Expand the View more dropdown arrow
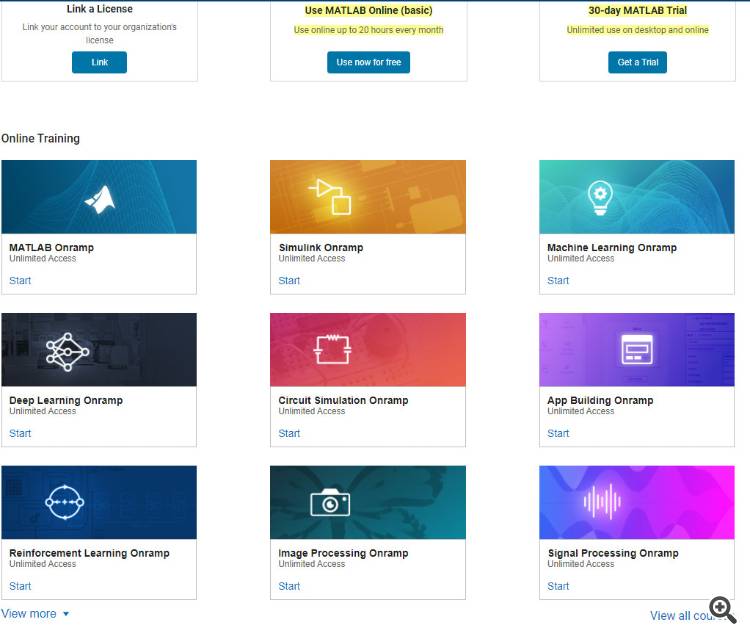Screen dimensions: 750x636 pos(66,614)
